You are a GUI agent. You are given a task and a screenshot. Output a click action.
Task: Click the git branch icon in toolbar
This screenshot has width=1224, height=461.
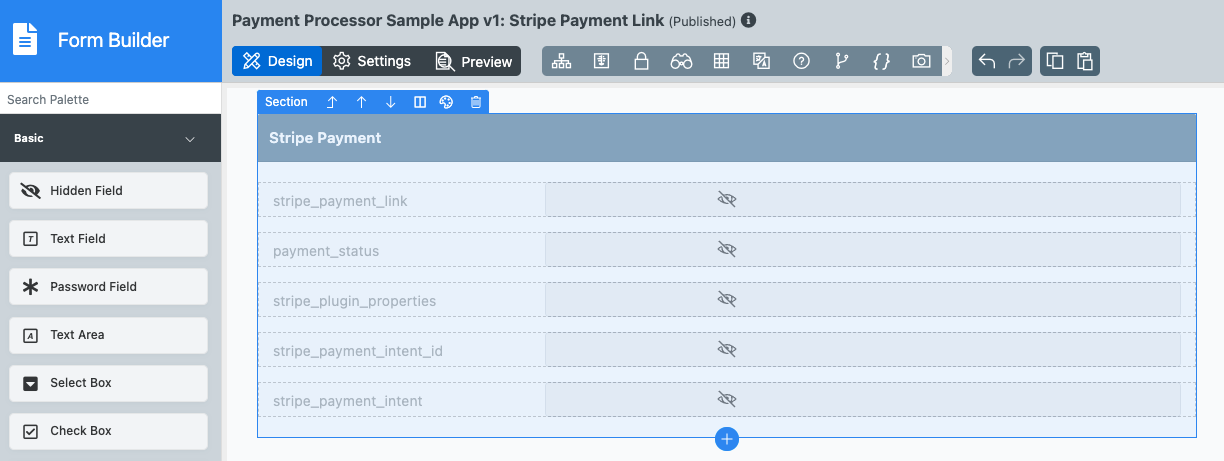tap(841, 61)
